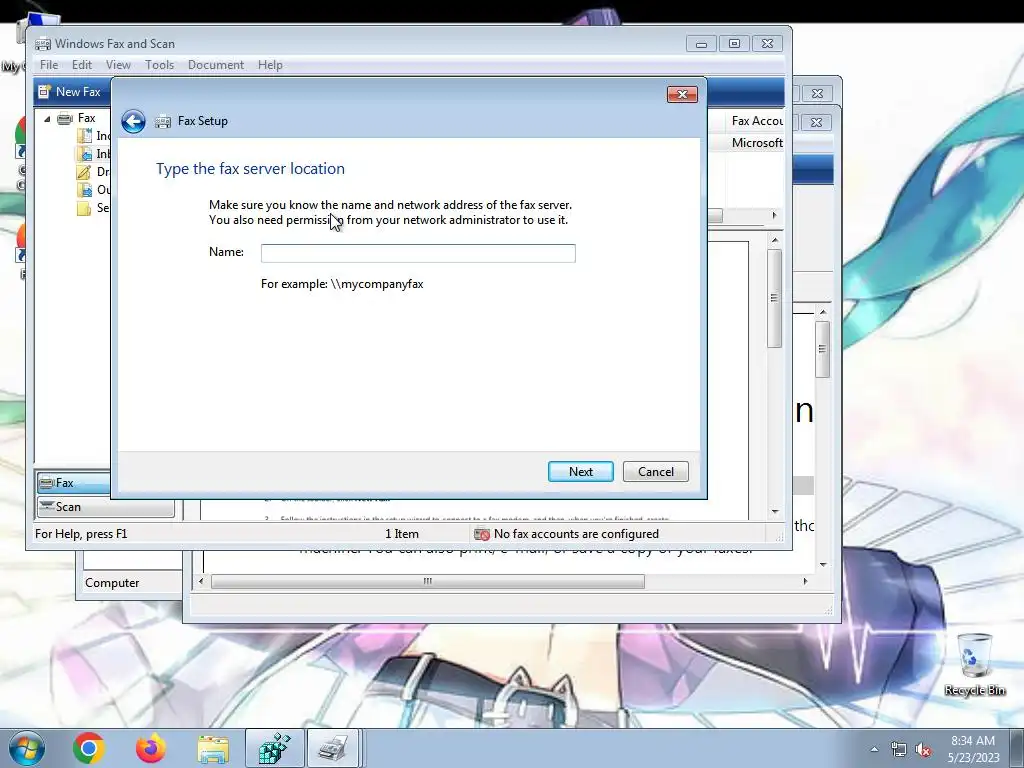Select the Incoming folder icon

(x=84, y=136)
